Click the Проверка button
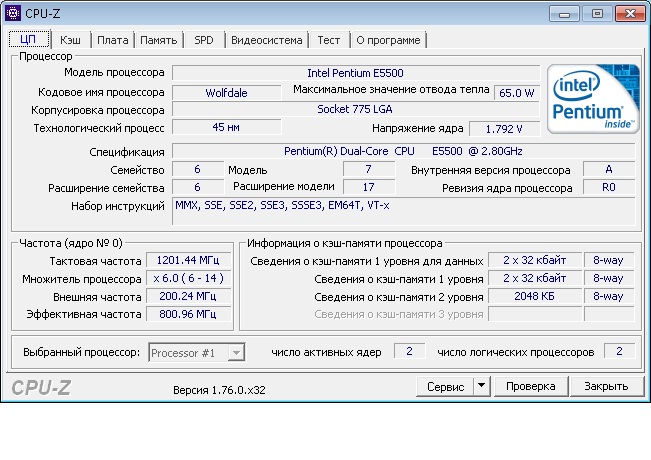651x460 pixels. coord(531,387)
